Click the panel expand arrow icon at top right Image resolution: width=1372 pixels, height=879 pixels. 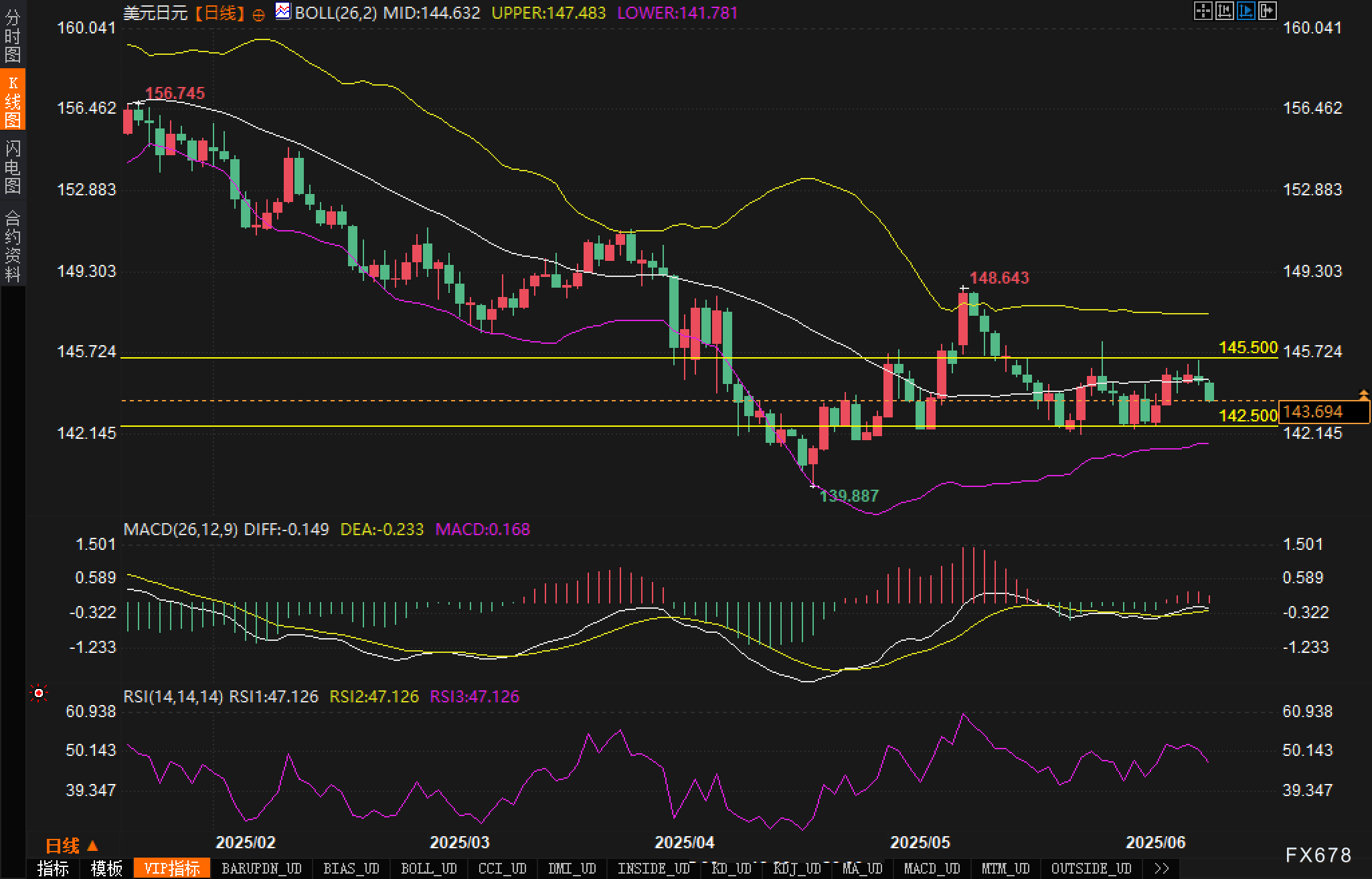(x=1267, y=11)
